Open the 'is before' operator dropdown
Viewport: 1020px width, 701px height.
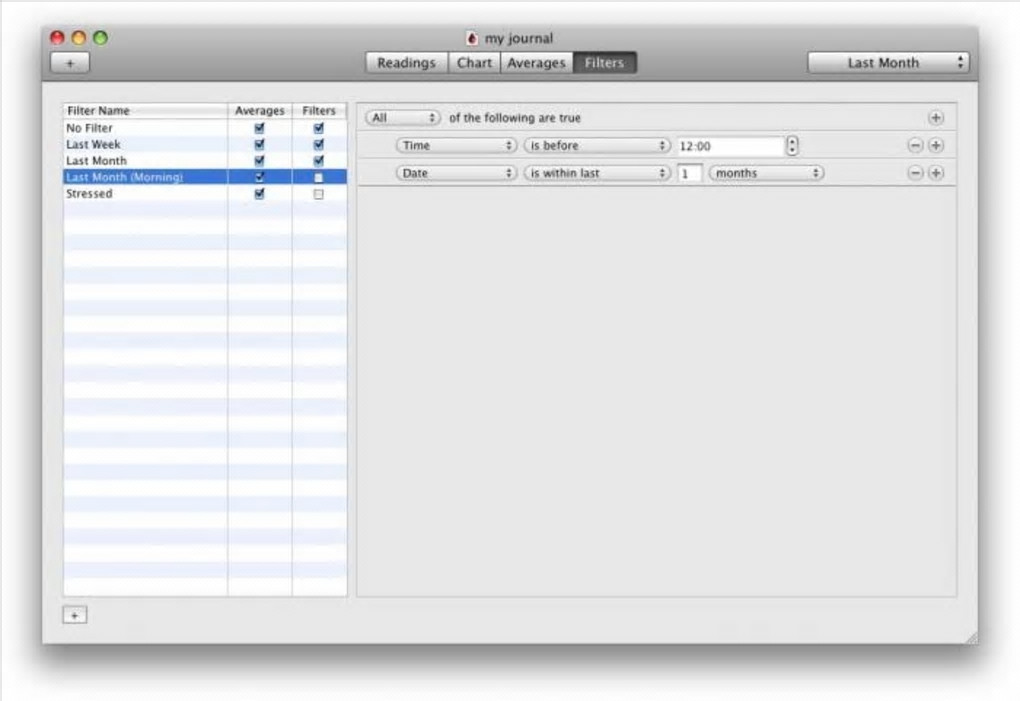[x=597, y=146]
